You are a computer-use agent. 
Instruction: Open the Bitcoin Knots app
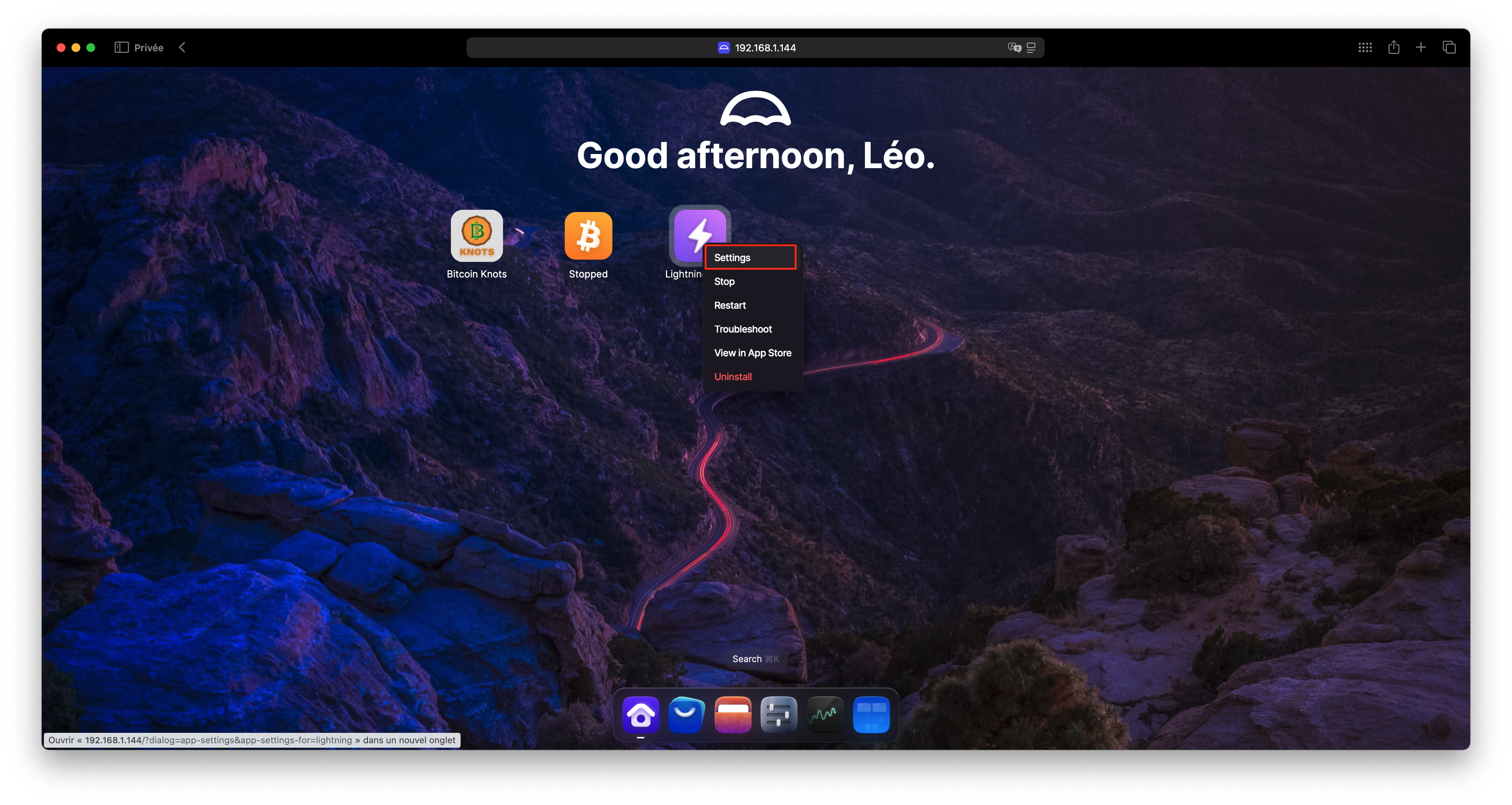coord(477,236)
